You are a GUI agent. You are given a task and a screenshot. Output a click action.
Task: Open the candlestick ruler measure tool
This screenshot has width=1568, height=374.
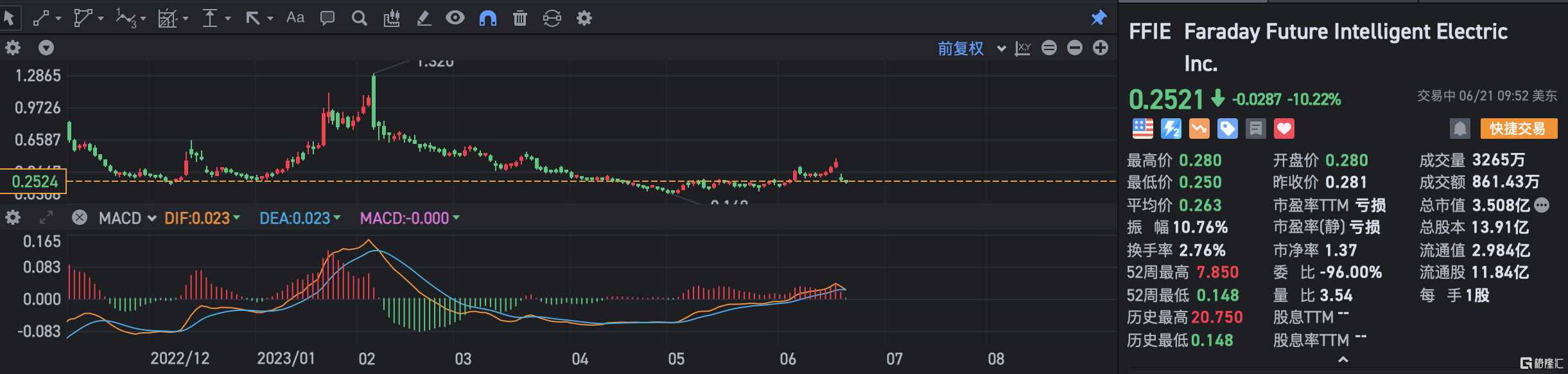pos(392,18)
